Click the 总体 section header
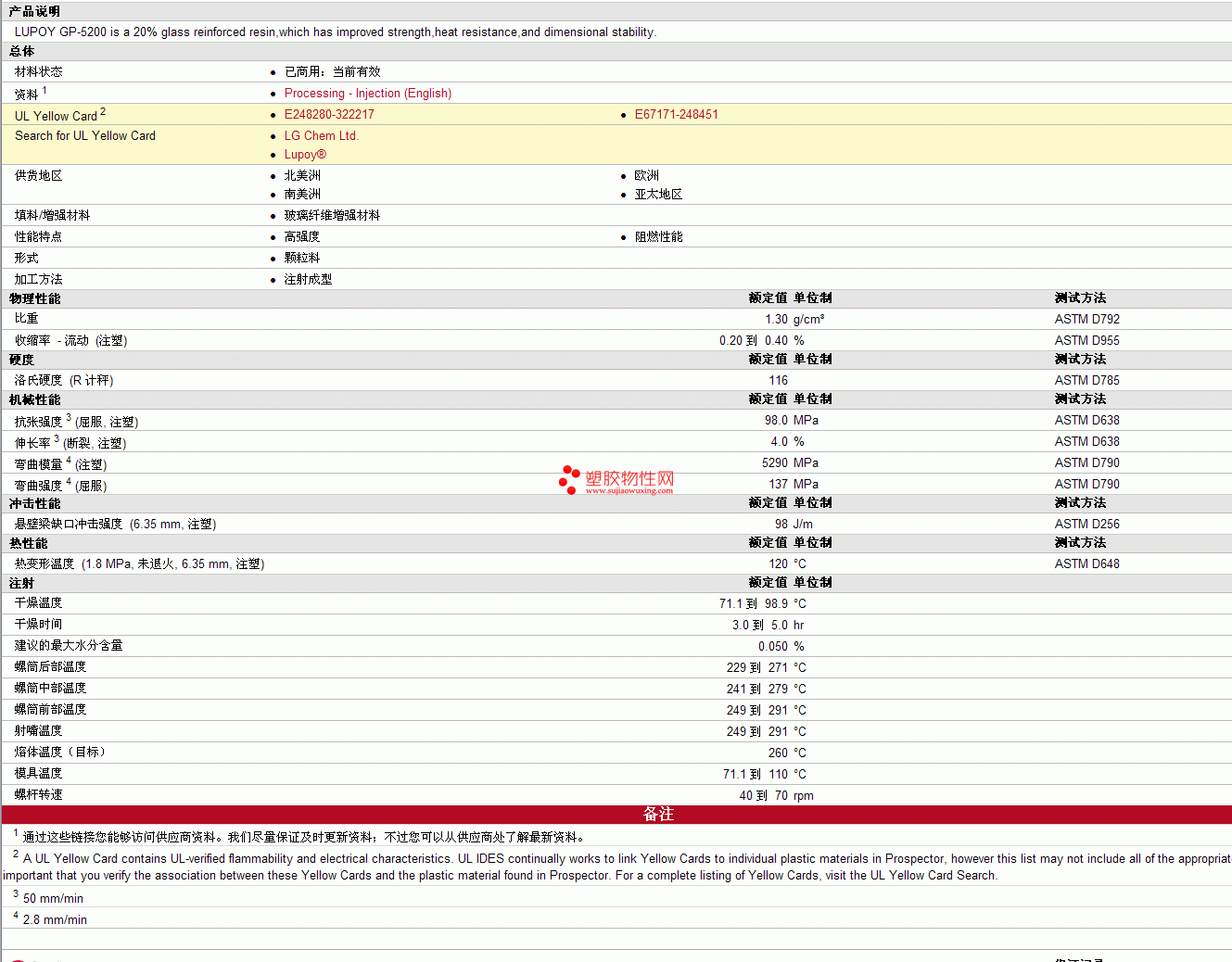The image size is (1232, 962). coord(21,52)
